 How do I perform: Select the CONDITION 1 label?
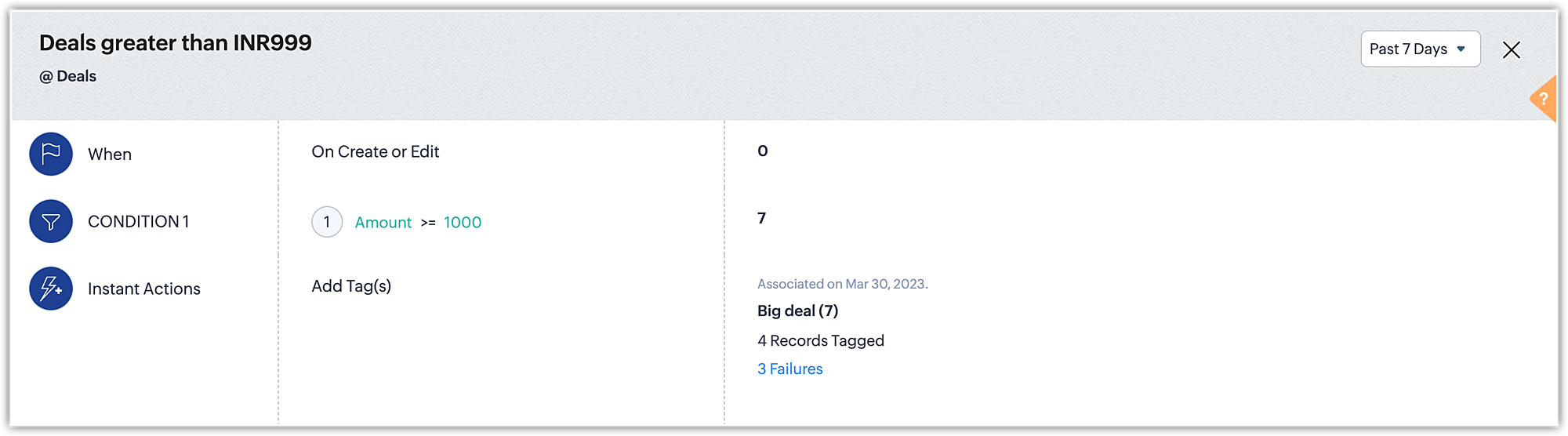point(138,222)
